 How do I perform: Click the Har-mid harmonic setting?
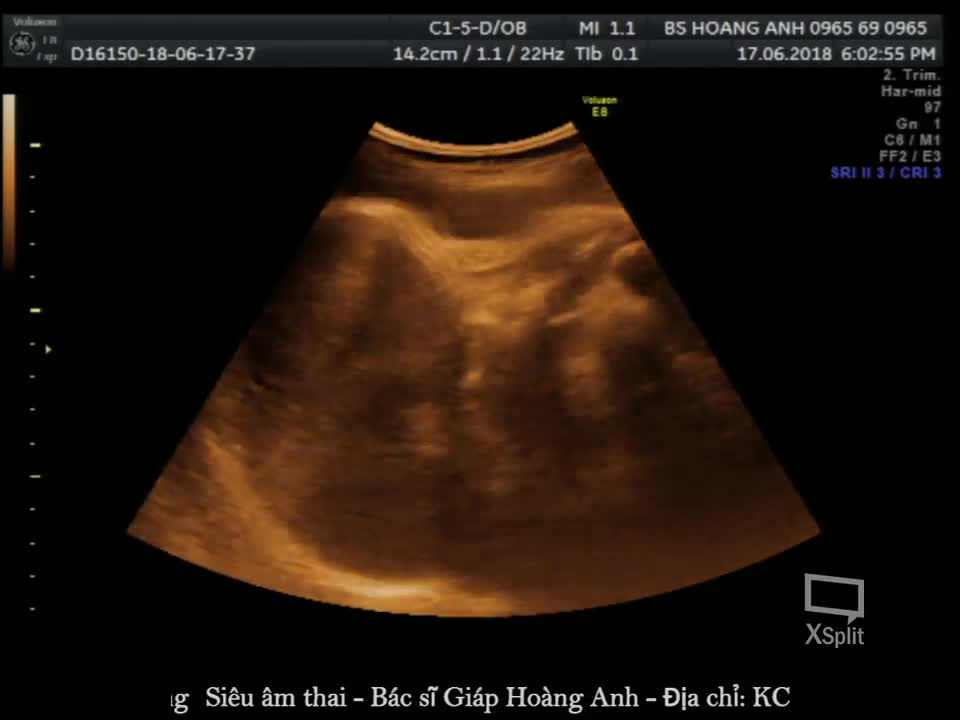[x=910, y=91]
